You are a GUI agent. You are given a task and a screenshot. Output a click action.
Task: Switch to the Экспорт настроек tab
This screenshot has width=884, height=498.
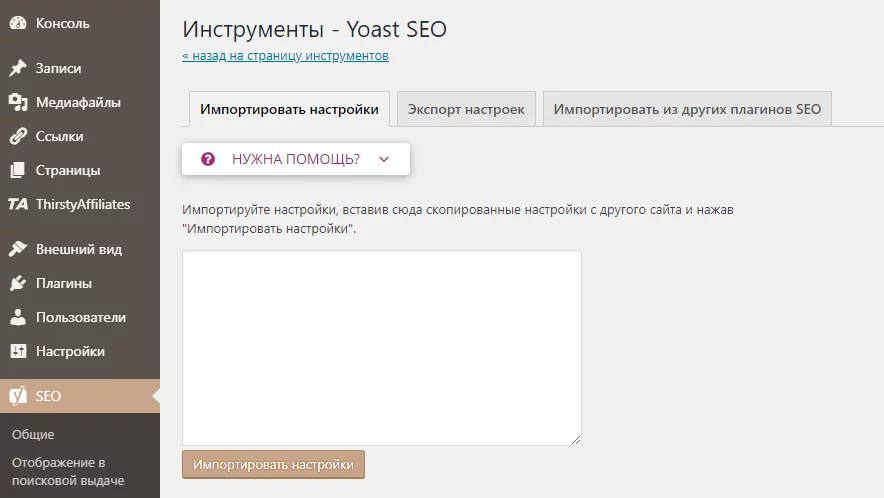(x=466, y=109)
